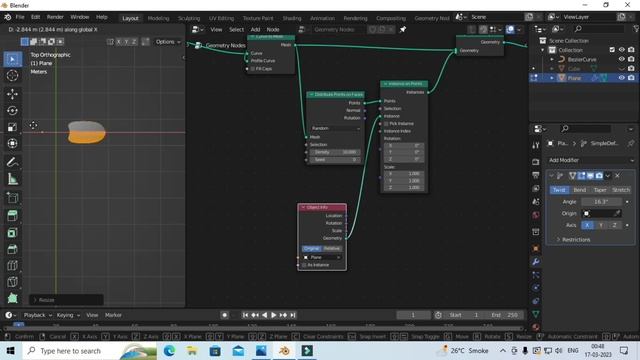Select the Poly Build tool
The height and width of the screenshot is (360, 640).
click(x=13, y=298)
